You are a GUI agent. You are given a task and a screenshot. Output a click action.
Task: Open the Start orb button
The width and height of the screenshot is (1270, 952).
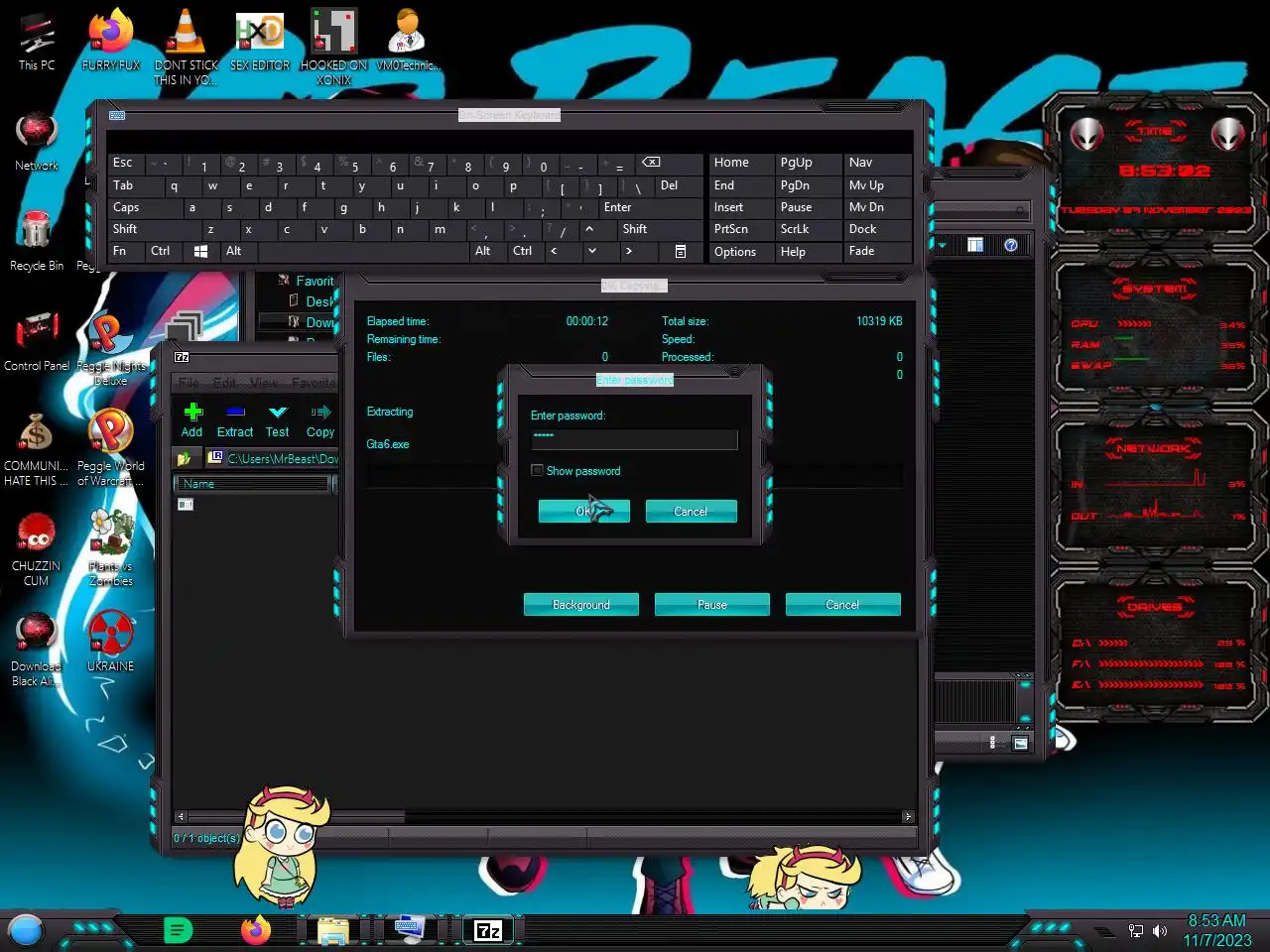point(26,930)
